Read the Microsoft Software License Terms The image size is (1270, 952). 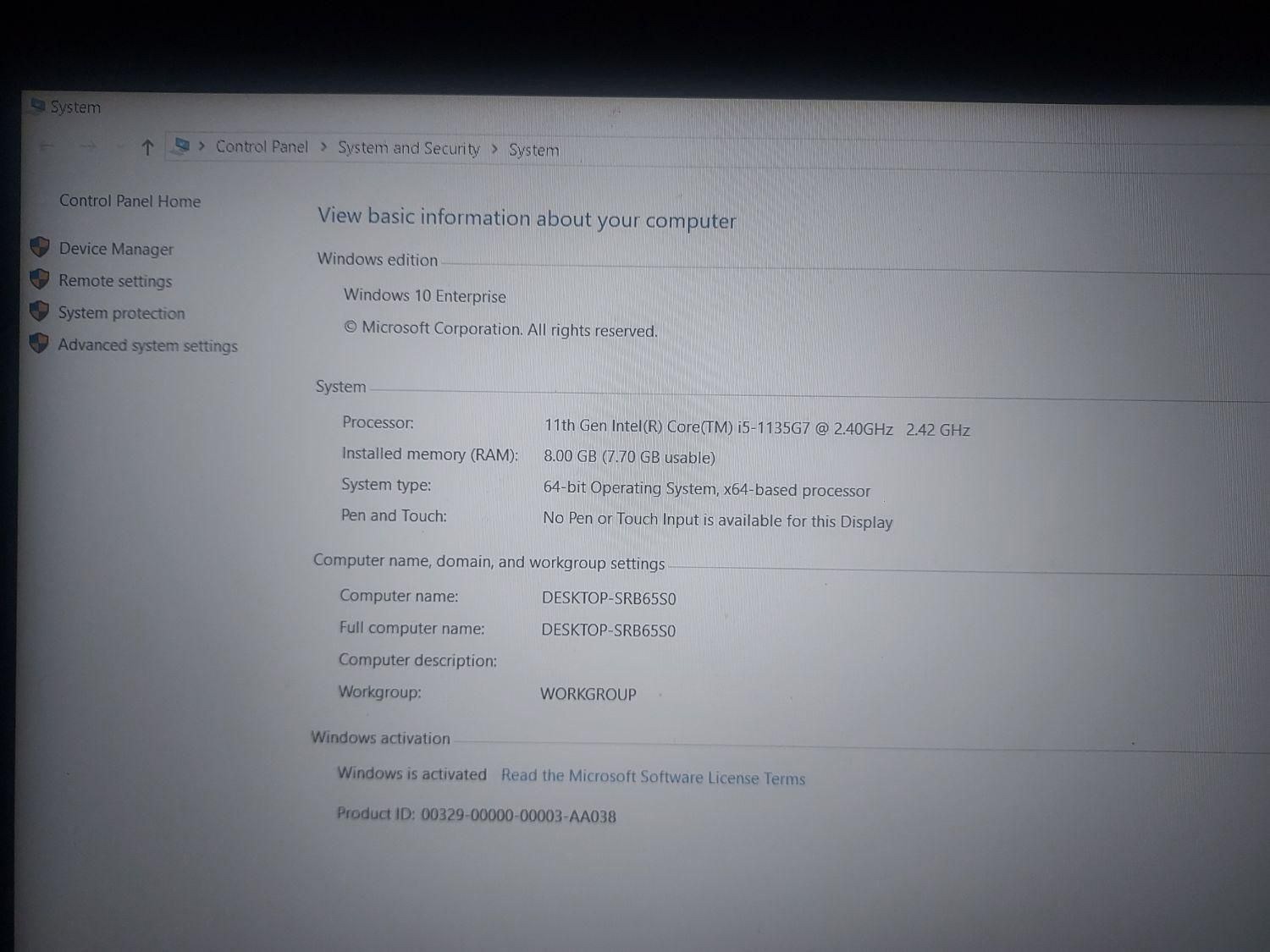(653, 777)
